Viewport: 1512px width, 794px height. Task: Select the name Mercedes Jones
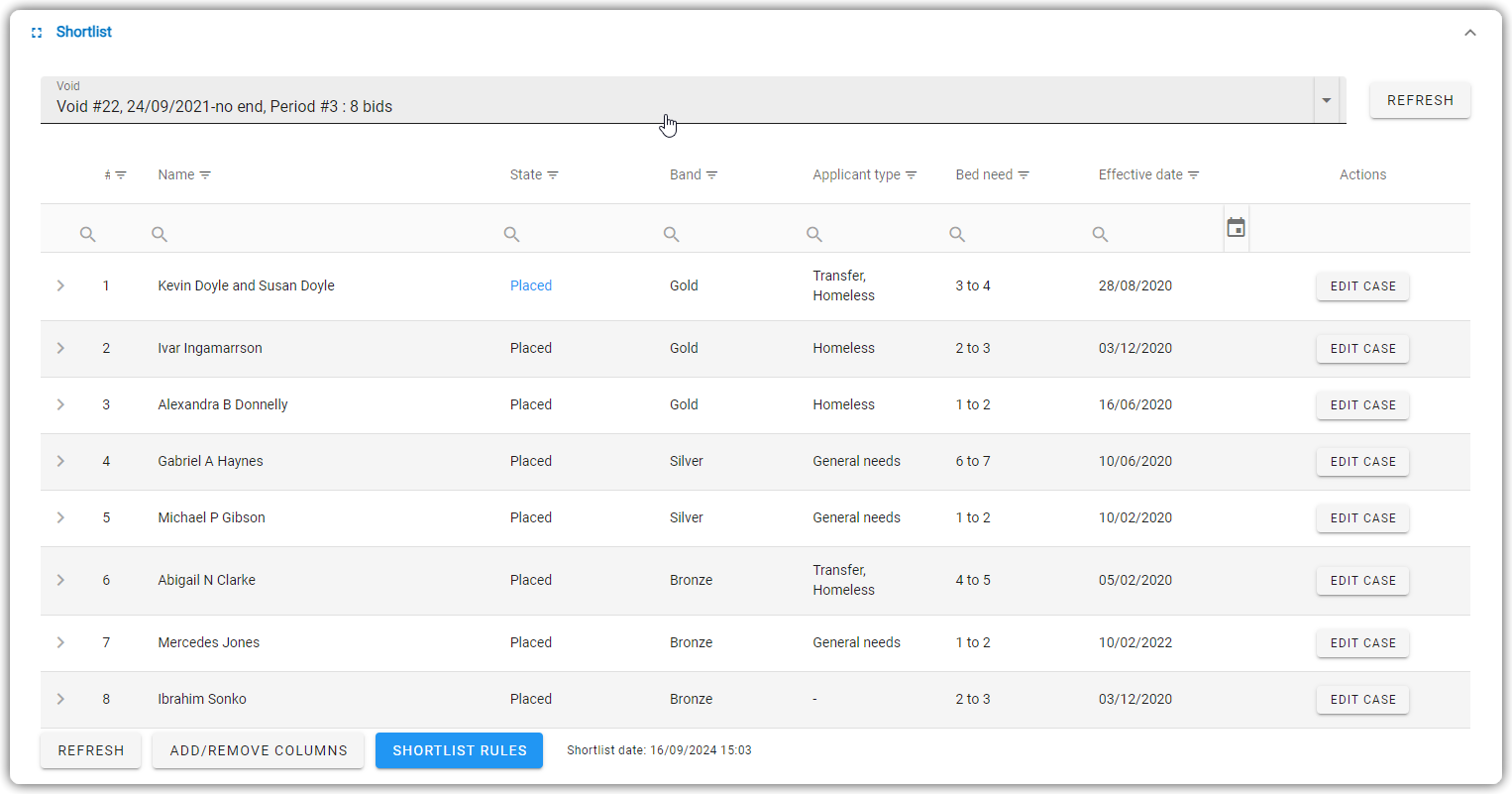209,642
